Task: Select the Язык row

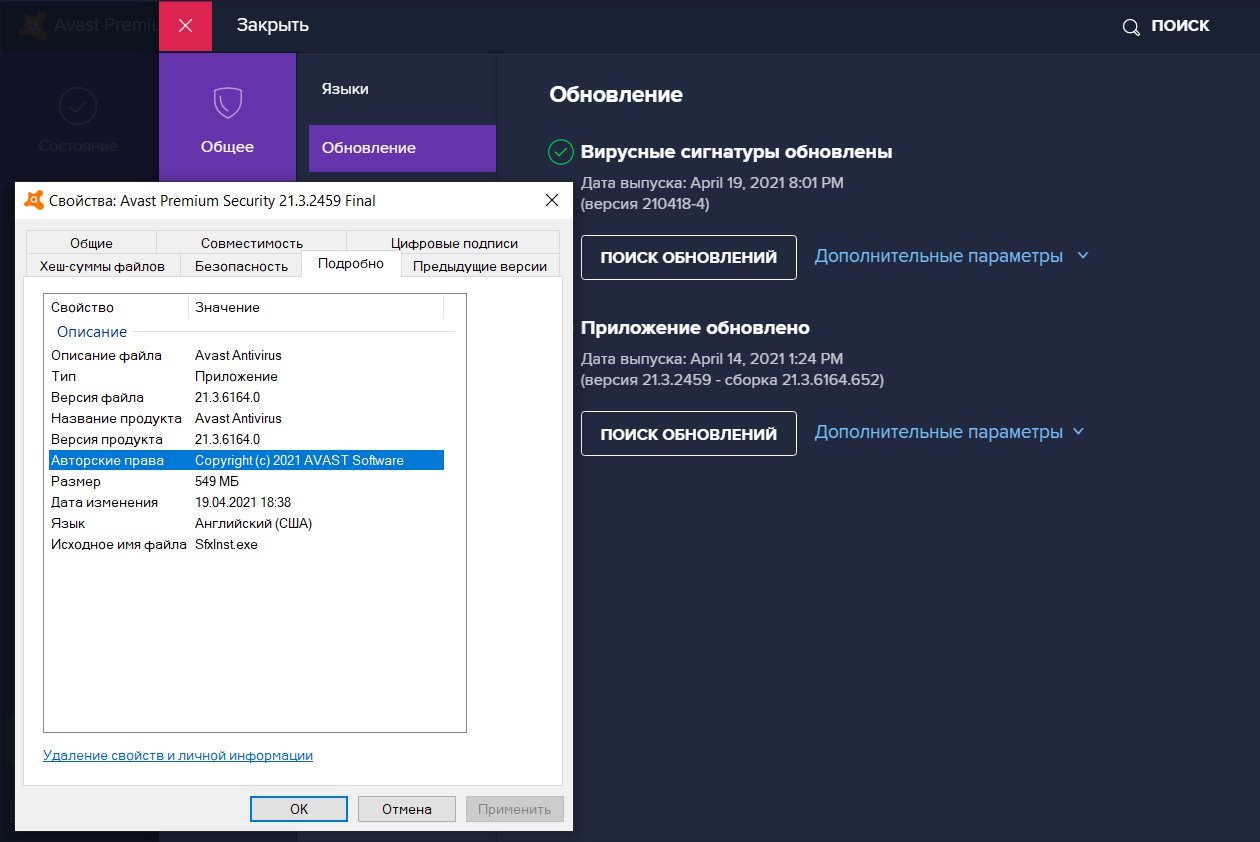Action: [246, 523]
